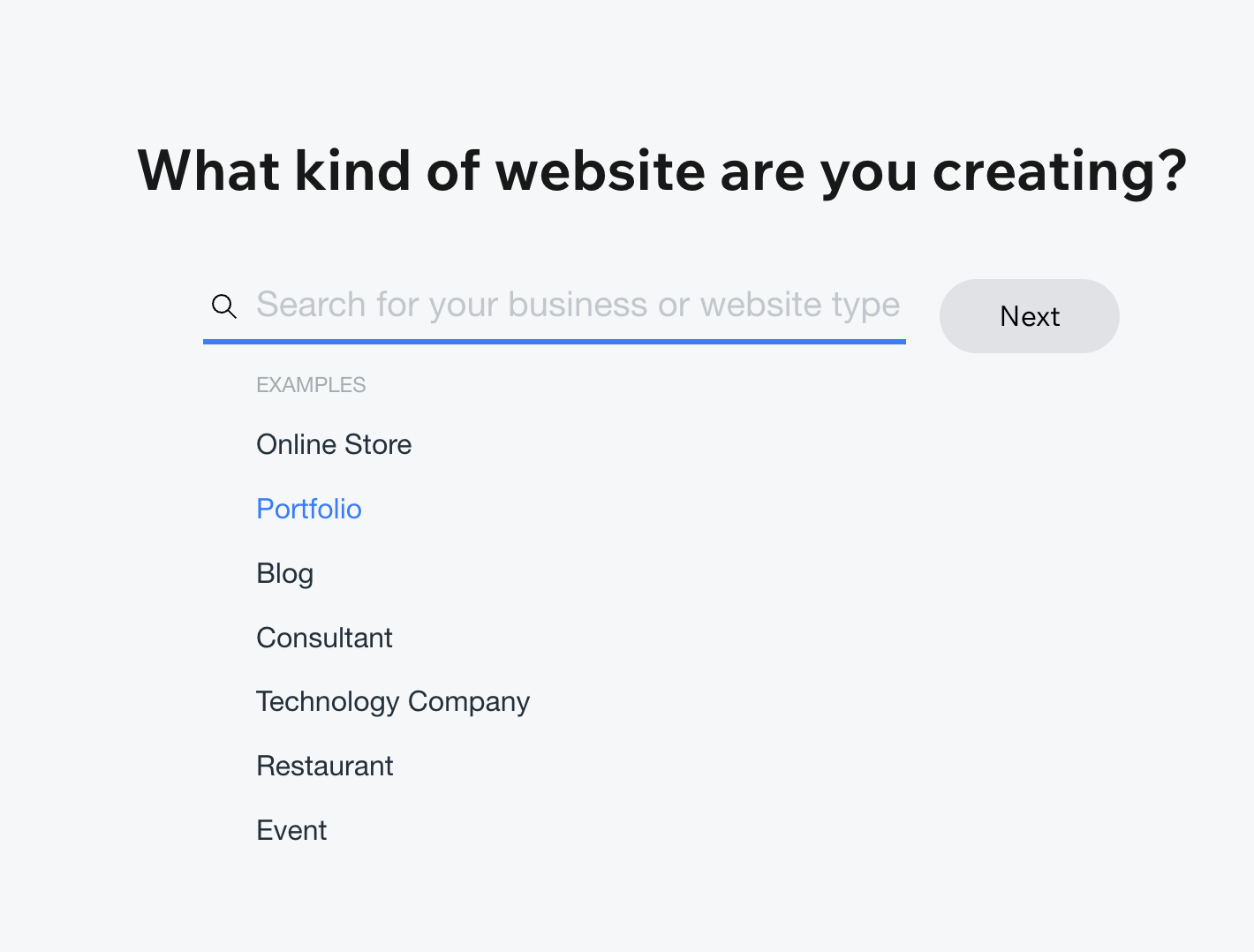Focus the business or website type search field
1254x952 pixels.
point(578,306)
